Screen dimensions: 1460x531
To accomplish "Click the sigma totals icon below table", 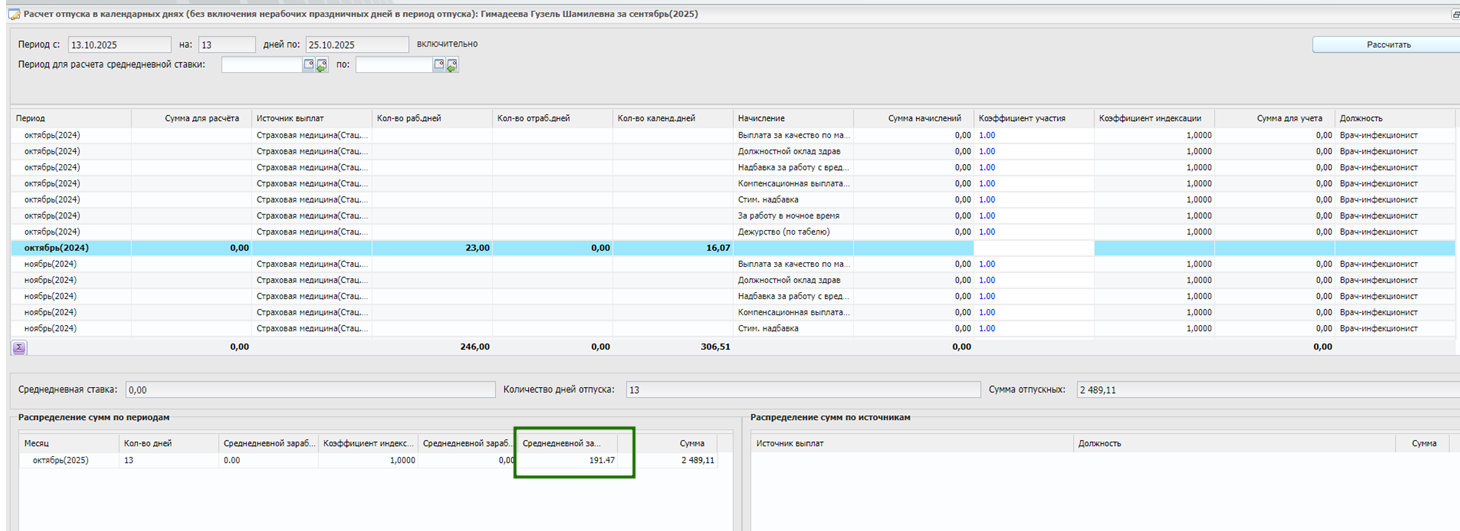I will [x=19, y=347].
